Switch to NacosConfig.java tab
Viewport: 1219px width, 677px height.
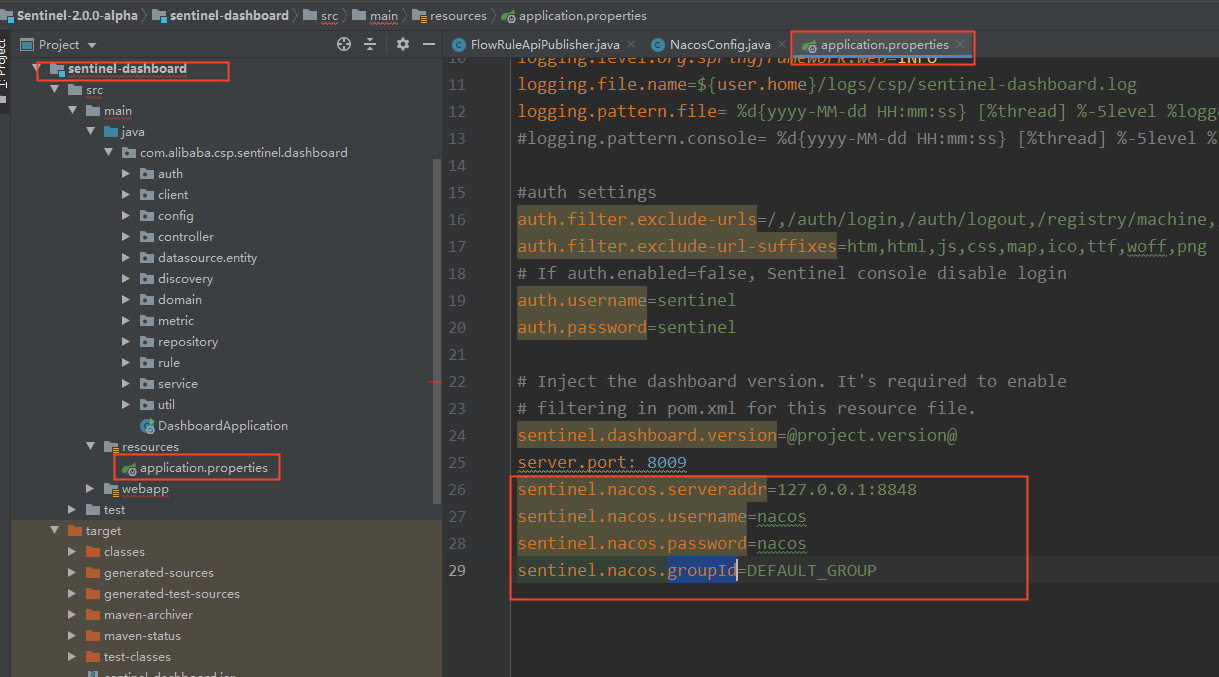coord(719,45)
